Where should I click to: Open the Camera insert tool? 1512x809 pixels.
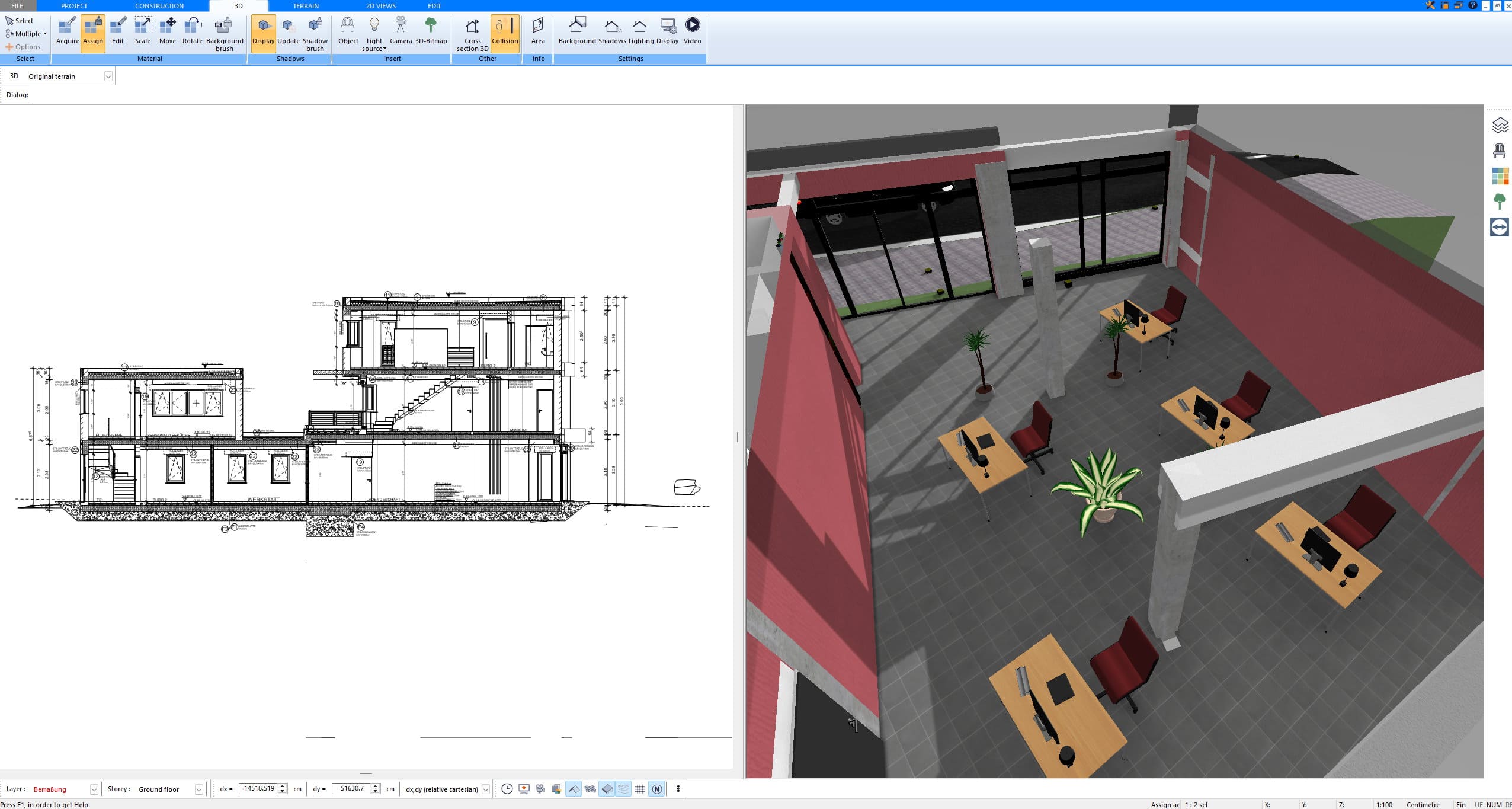coord(401,31)
